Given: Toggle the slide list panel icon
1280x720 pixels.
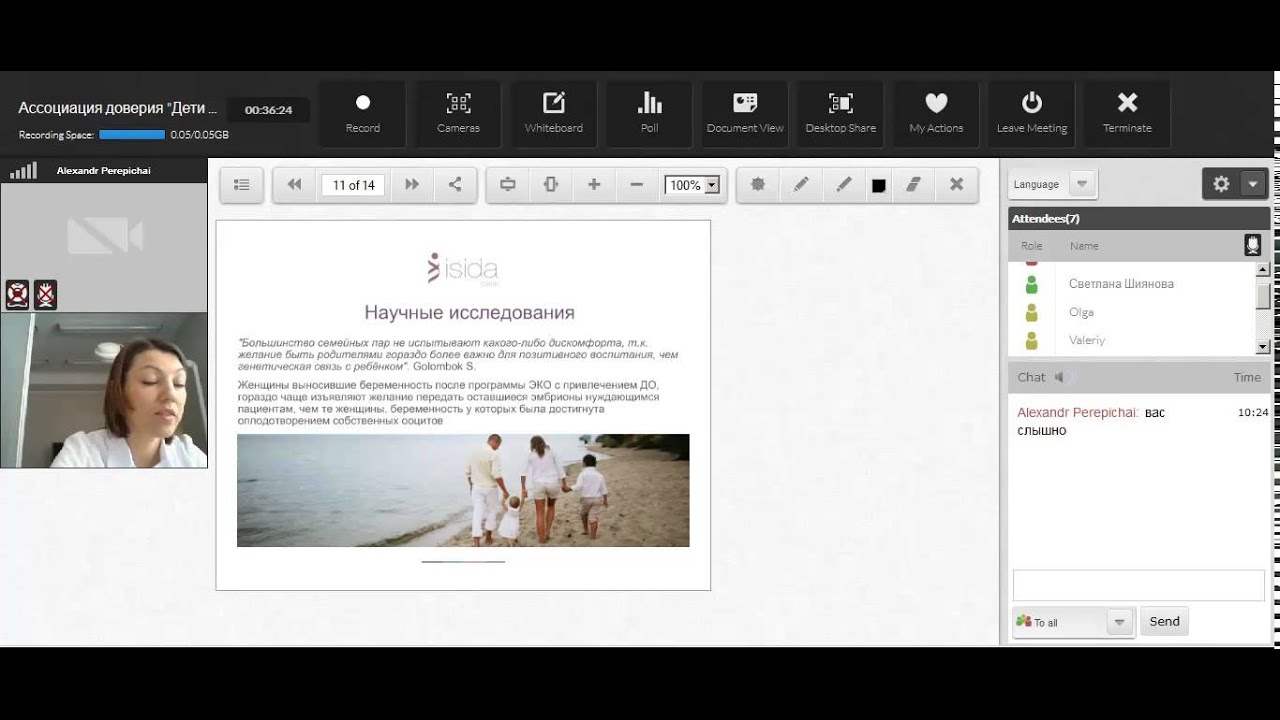Looking at the screenshot, I should (241, 184).
